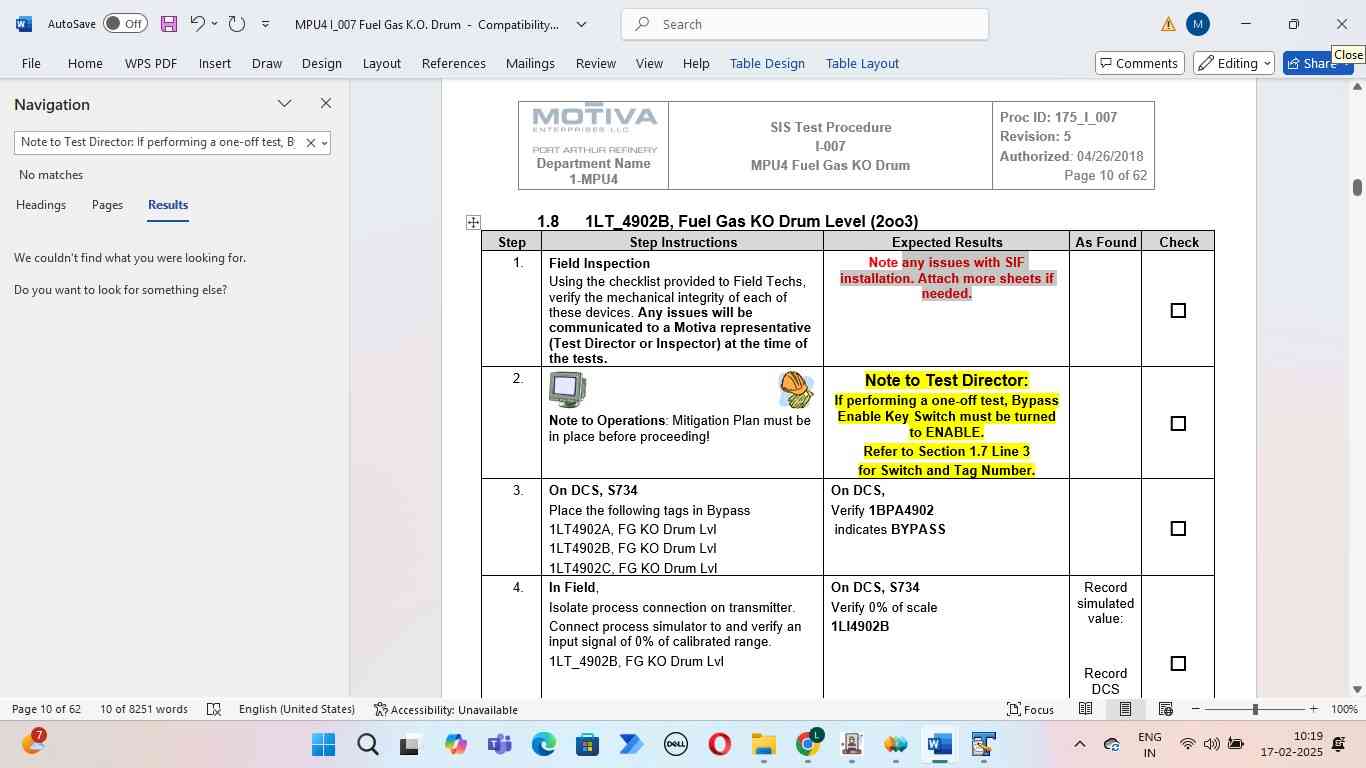
Task: Click the Search box in title bar
Action: click(805, 24)
